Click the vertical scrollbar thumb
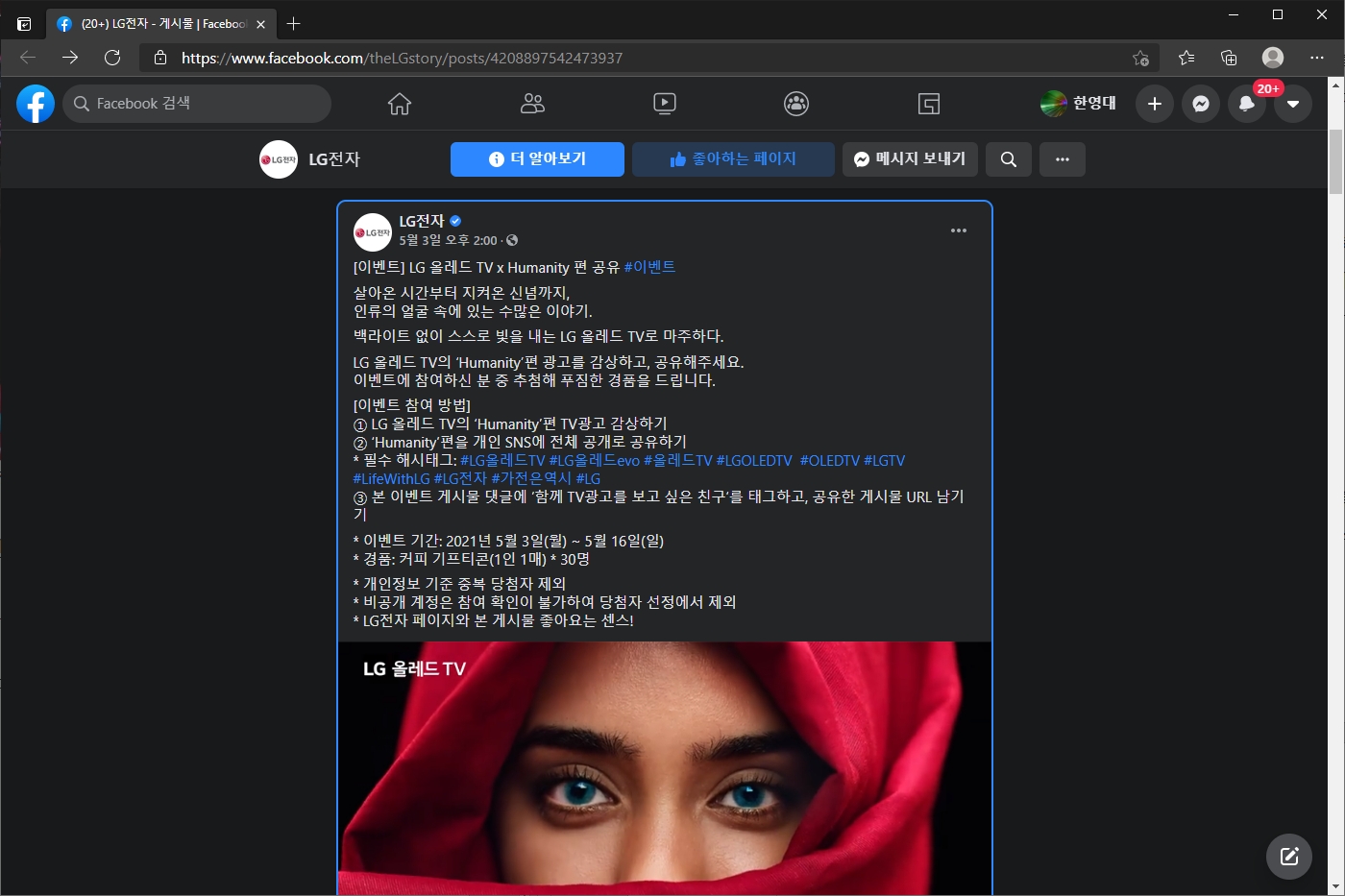The image size is (1345, 896). (x=1336, y=161)
